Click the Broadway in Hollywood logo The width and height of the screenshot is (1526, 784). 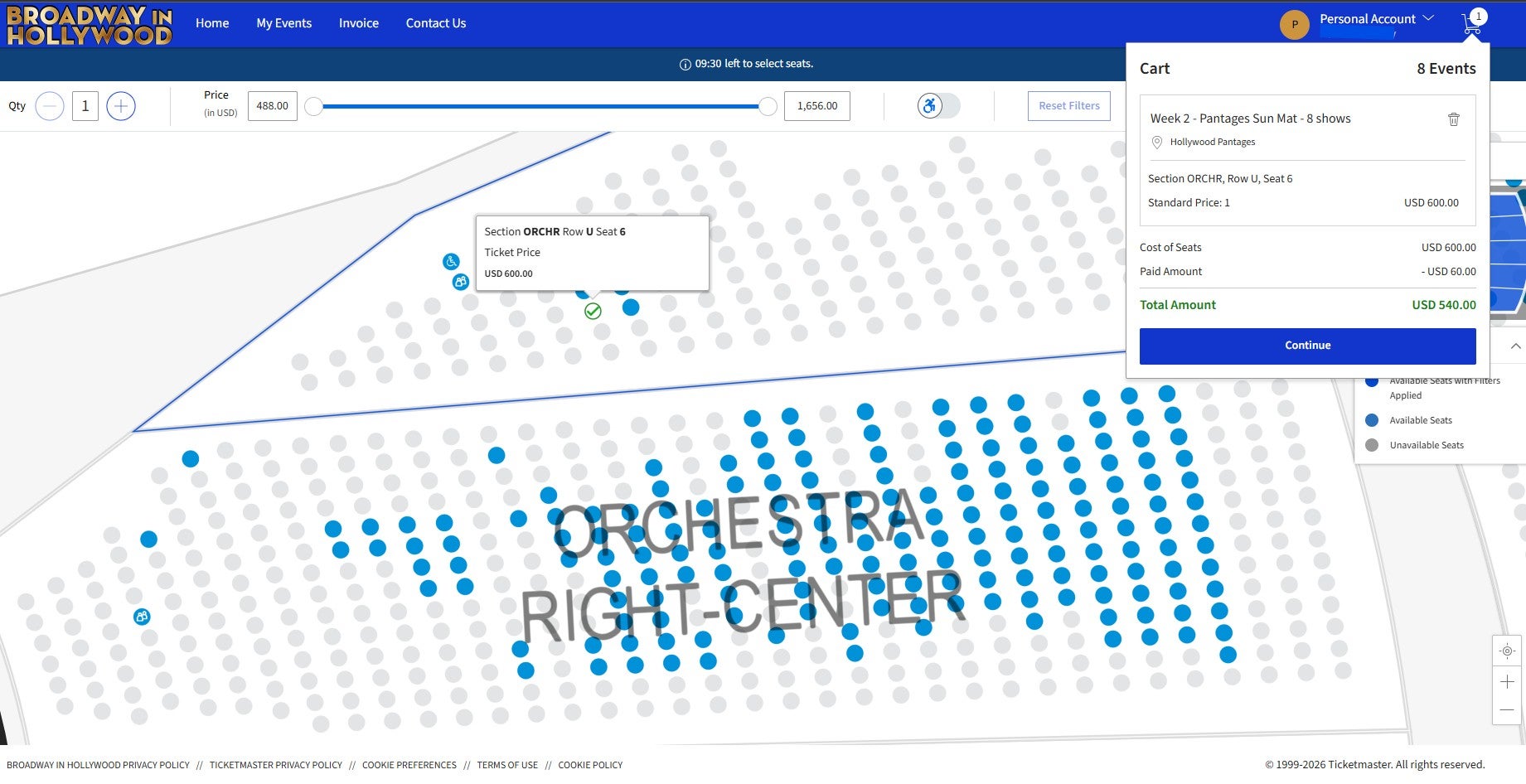(90, 24)
